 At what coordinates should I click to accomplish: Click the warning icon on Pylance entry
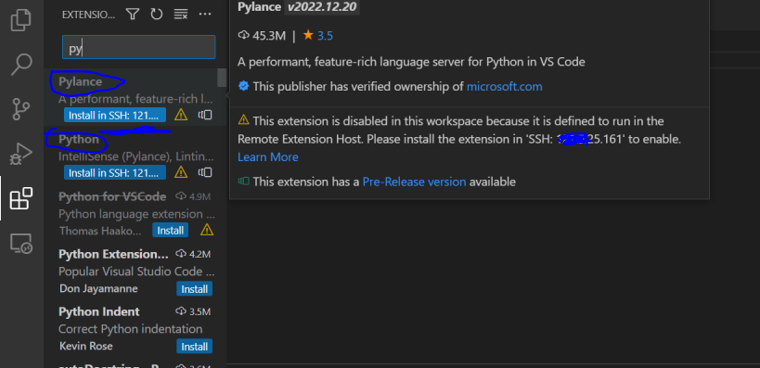click(x=181, y=115)
